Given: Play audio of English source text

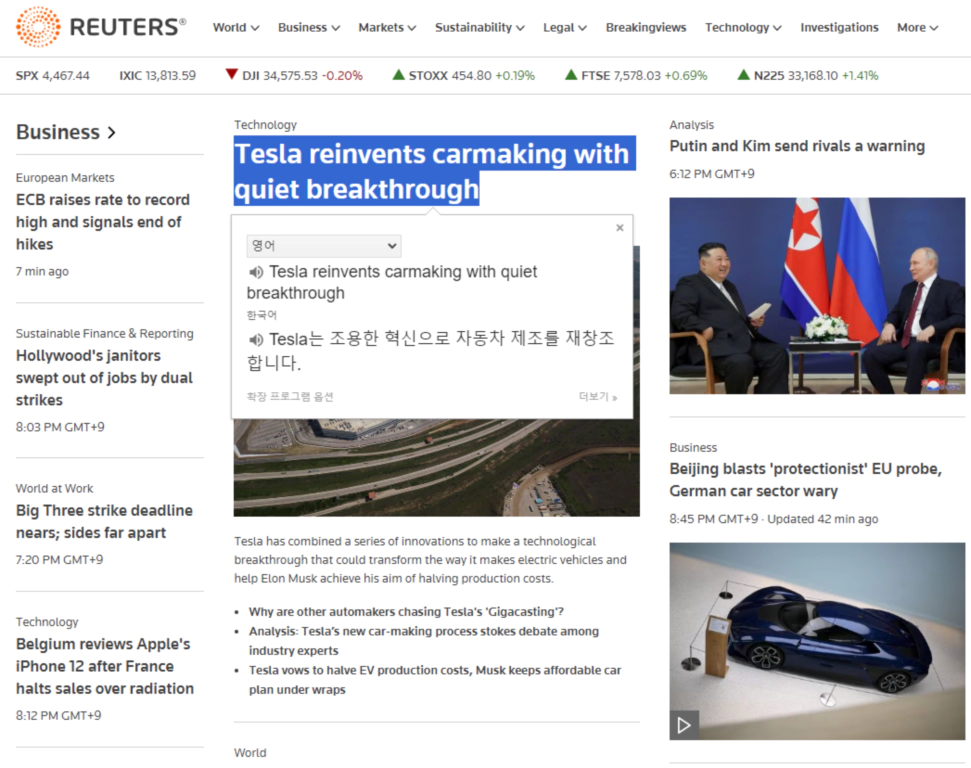Looking at the screenshot, I should click(256, 272).
